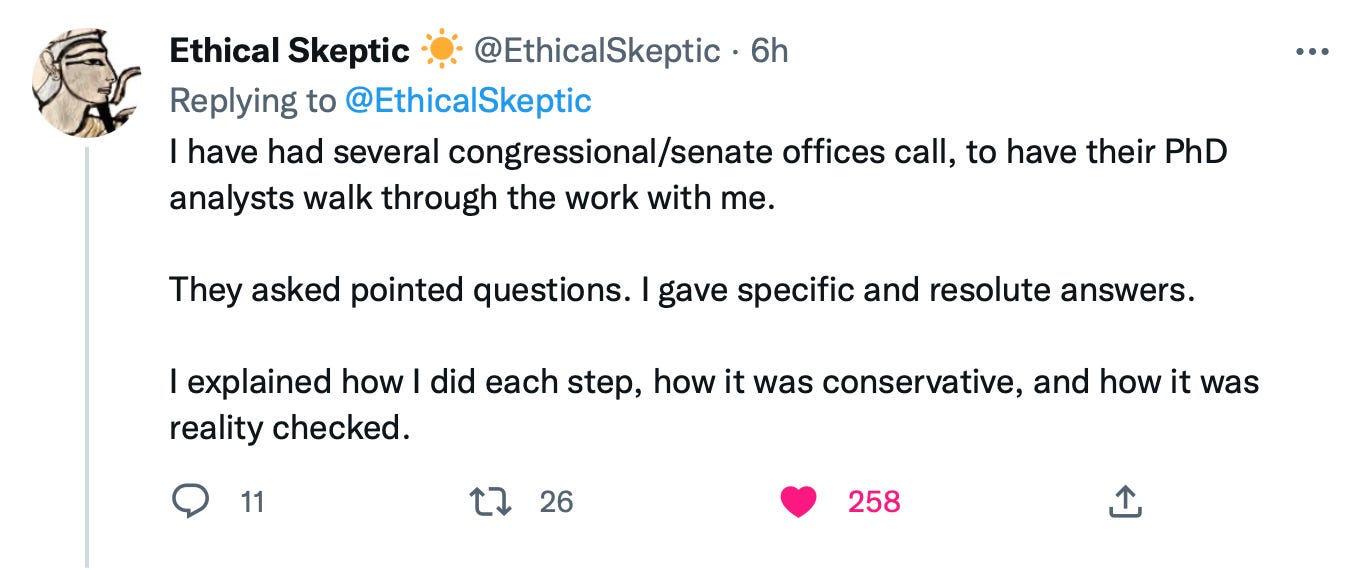This screenshot has height=570, width=1360.
Task: Click the blue @EthicalSkeptic reply mention
Action: pyautogui.click(x=468, y=100)
